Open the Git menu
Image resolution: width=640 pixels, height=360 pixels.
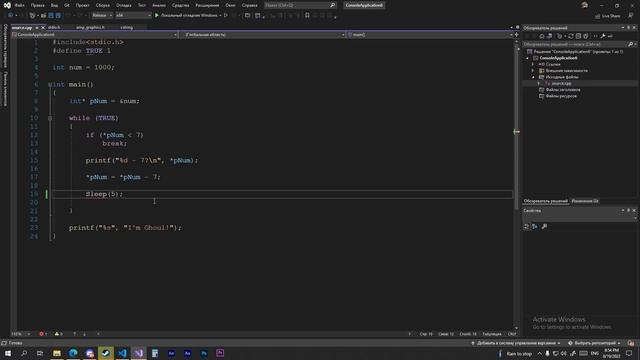(67, 5)
